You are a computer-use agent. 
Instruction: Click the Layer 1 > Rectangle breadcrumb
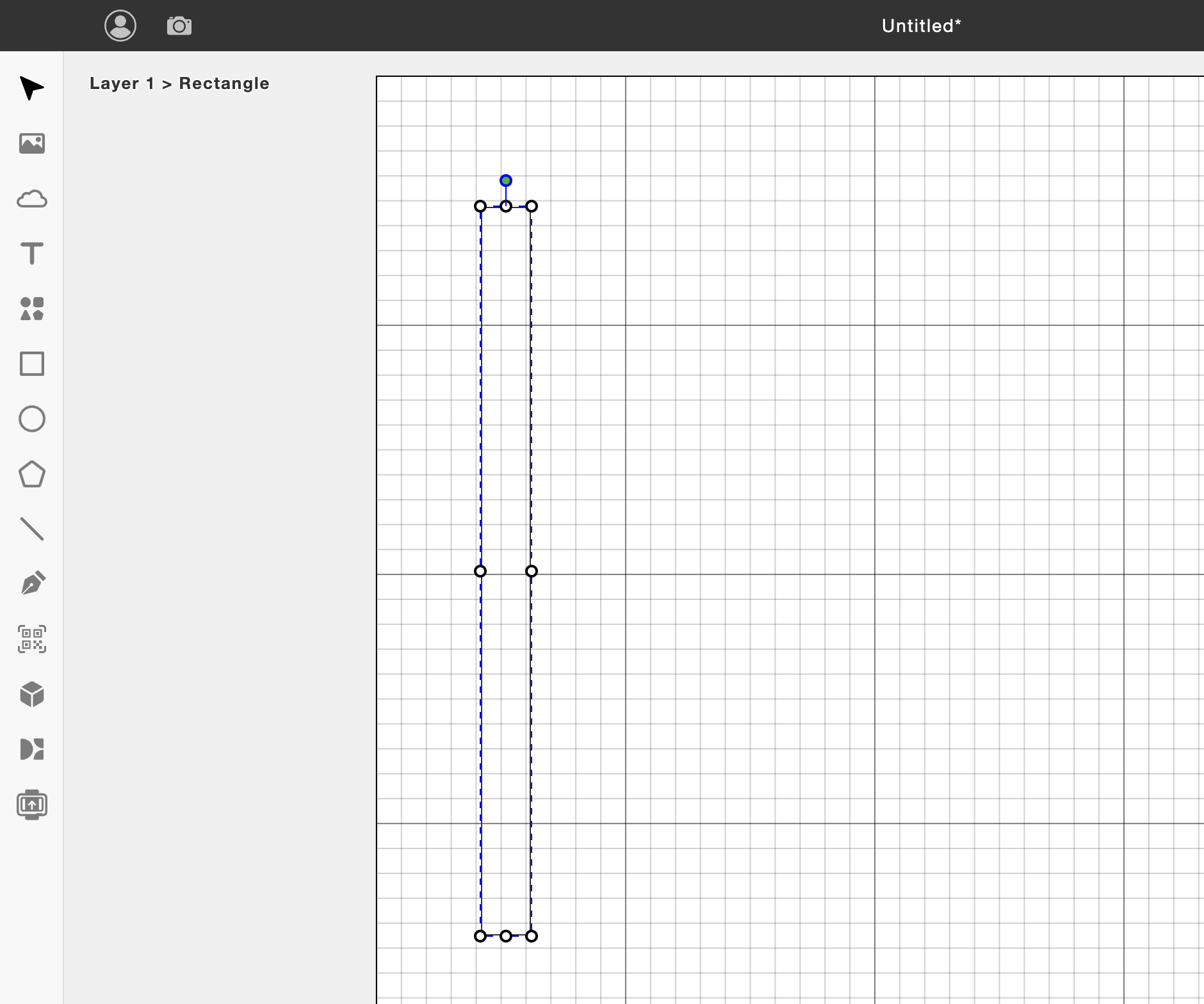click(179, 83)
